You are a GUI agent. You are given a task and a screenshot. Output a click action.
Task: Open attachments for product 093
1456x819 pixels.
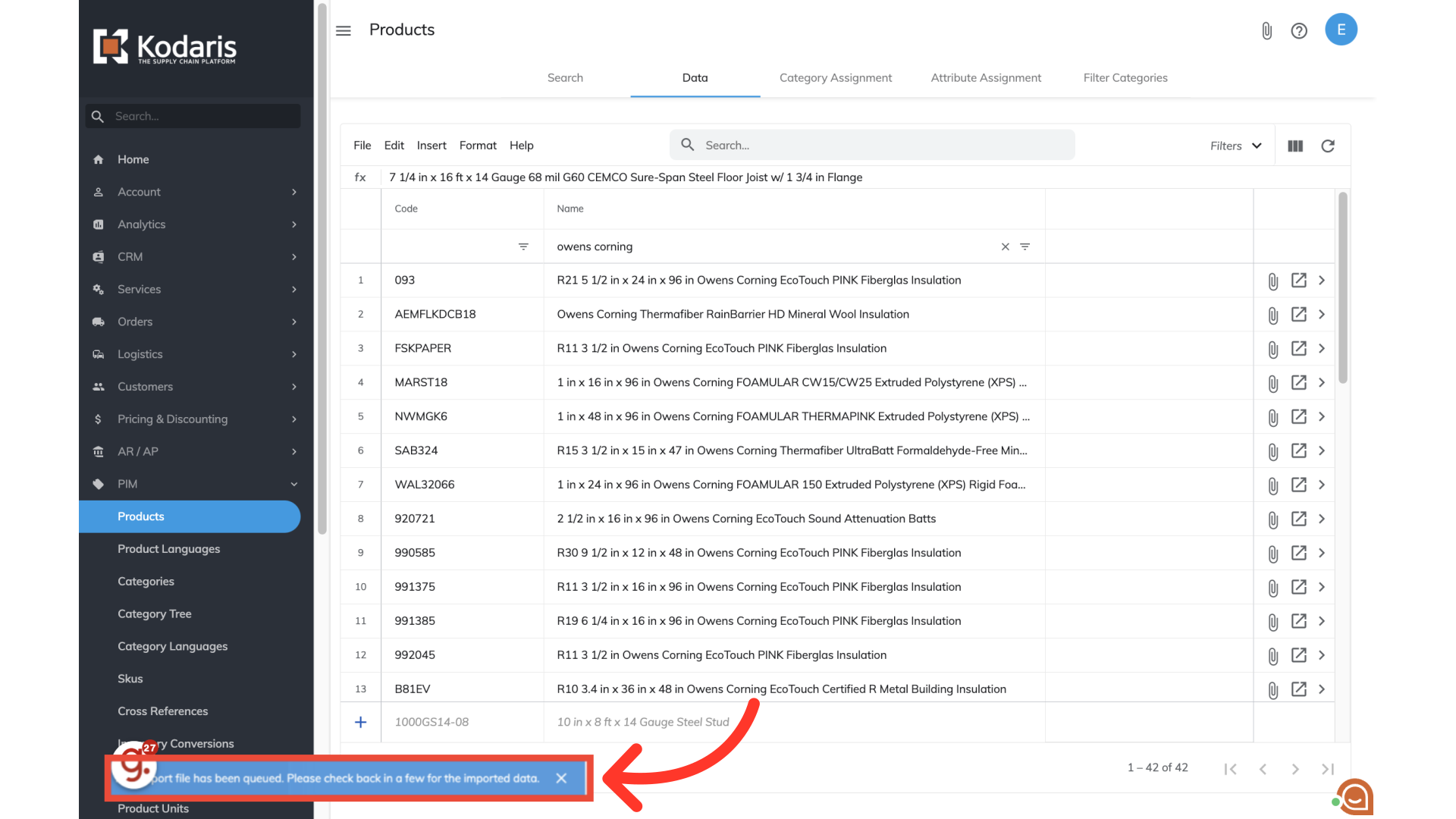click(1273, 281)
